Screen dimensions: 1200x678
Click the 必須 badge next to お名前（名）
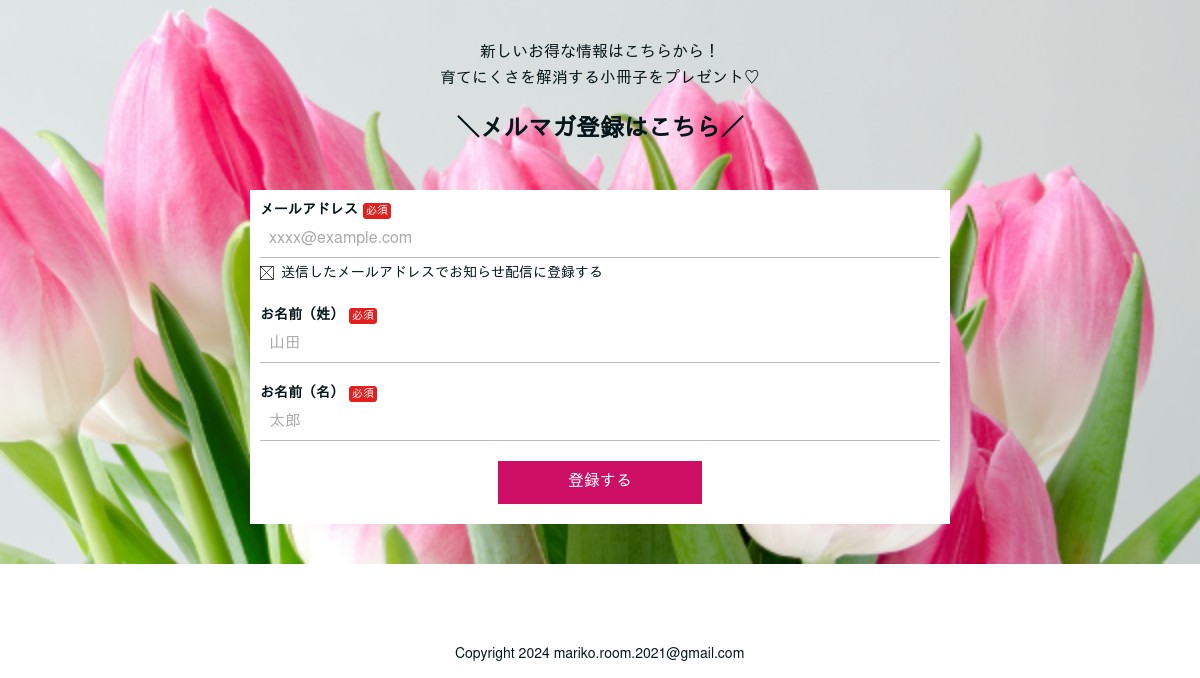coord(363,393)
